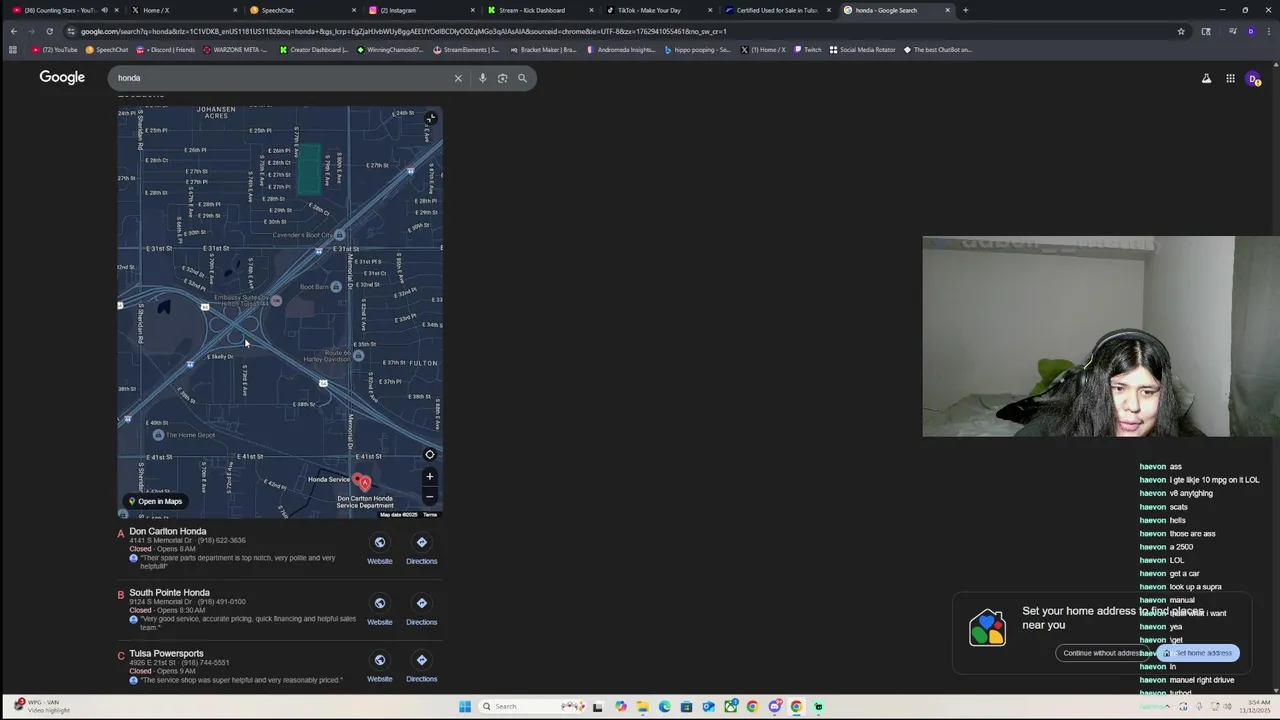
Task: Zoom out on the map
Action: [430, 497]
